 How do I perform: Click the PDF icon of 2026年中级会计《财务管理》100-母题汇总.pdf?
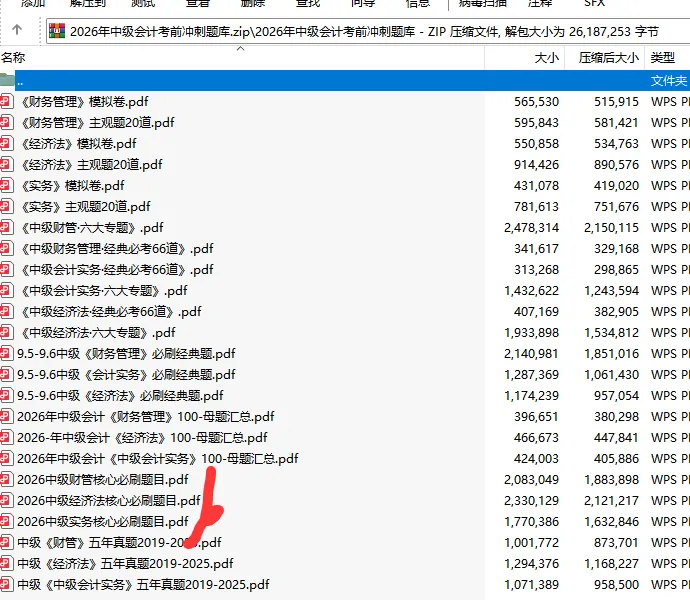(6, 416)
